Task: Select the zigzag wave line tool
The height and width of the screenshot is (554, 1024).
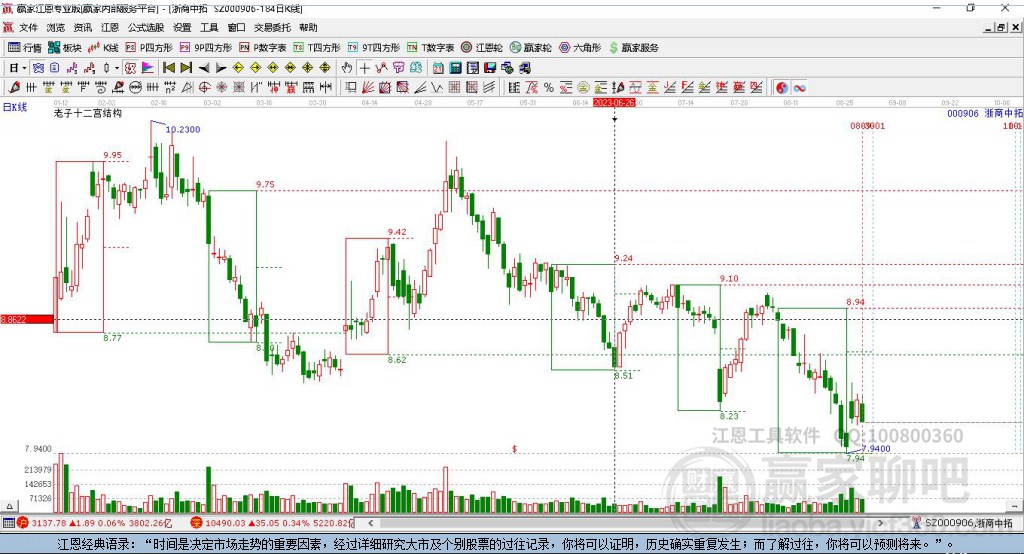Action: 437,87
